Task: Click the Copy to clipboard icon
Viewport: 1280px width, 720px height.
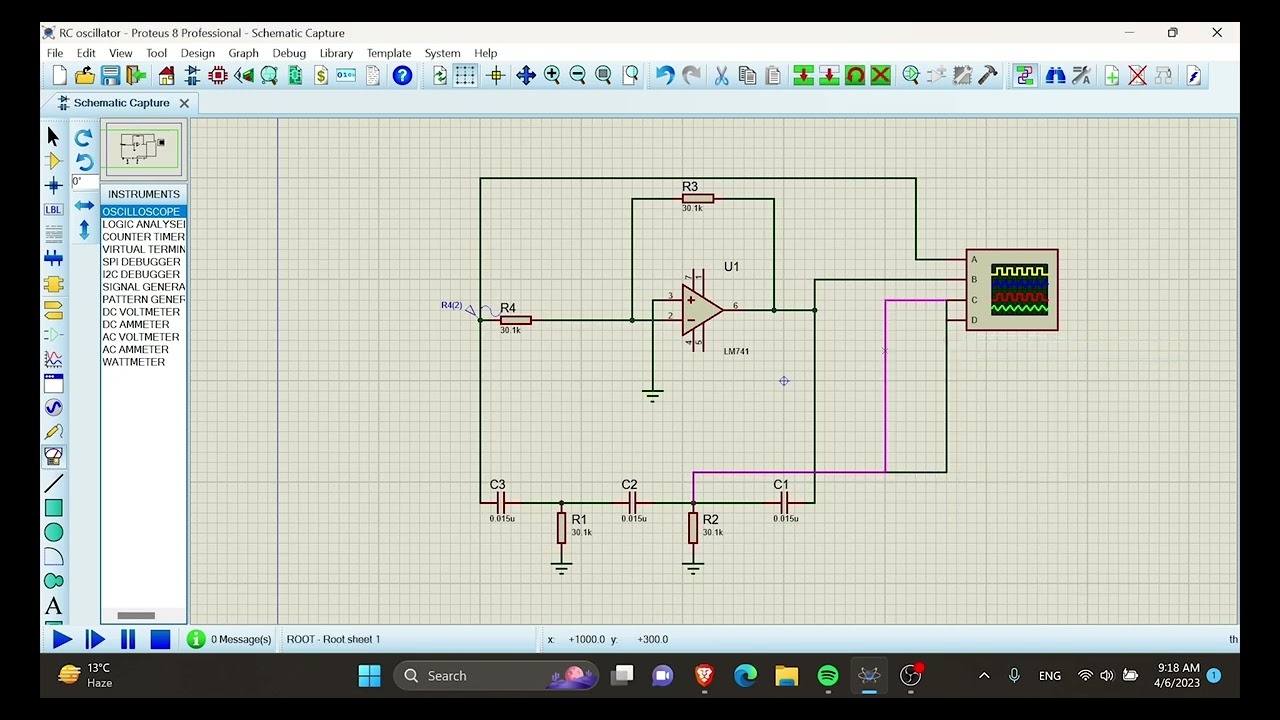Action: [747, 76]
